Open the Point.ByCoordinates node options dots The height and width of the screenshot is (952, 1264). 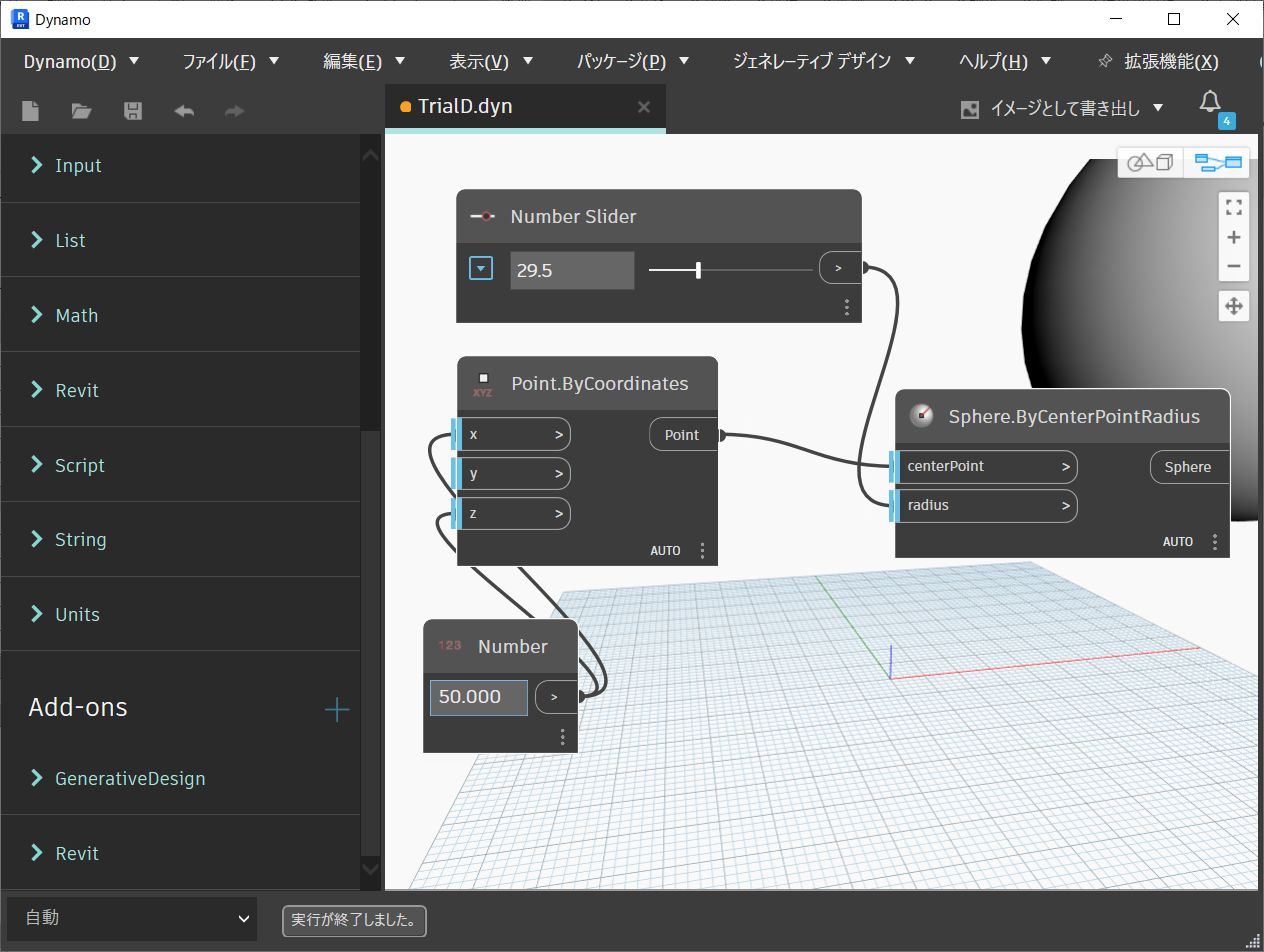703,551
